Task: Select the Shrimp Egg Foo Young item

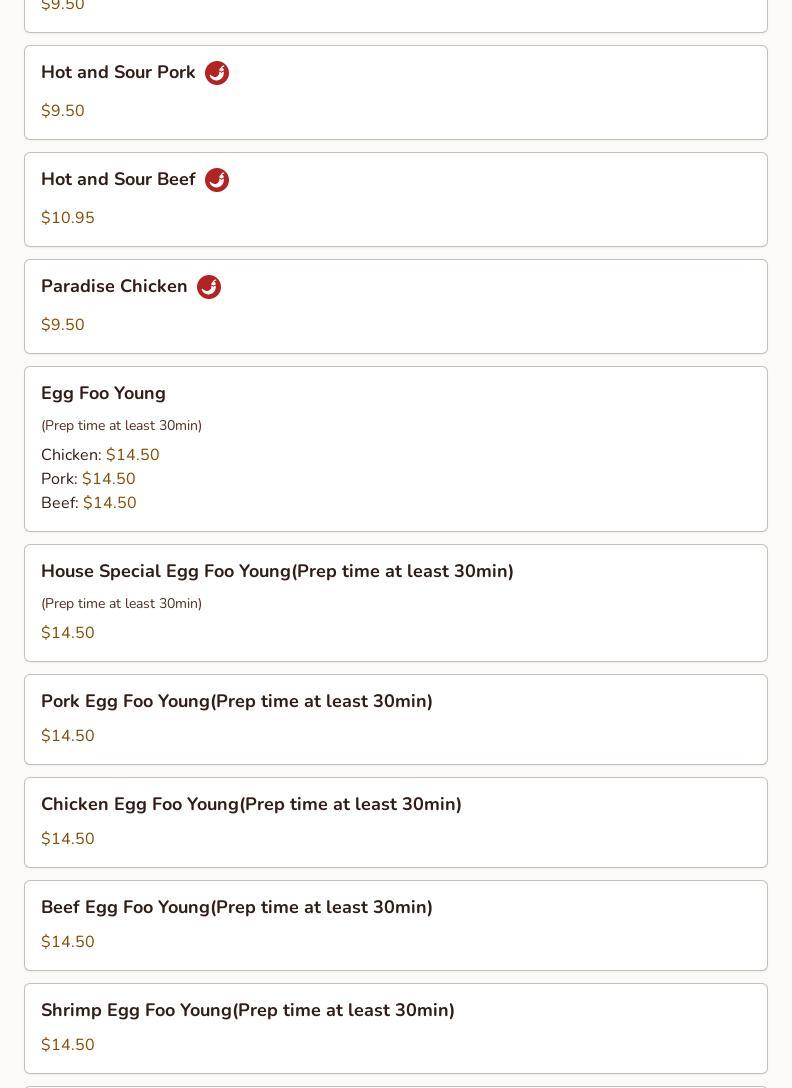Action: [248, 1011]
